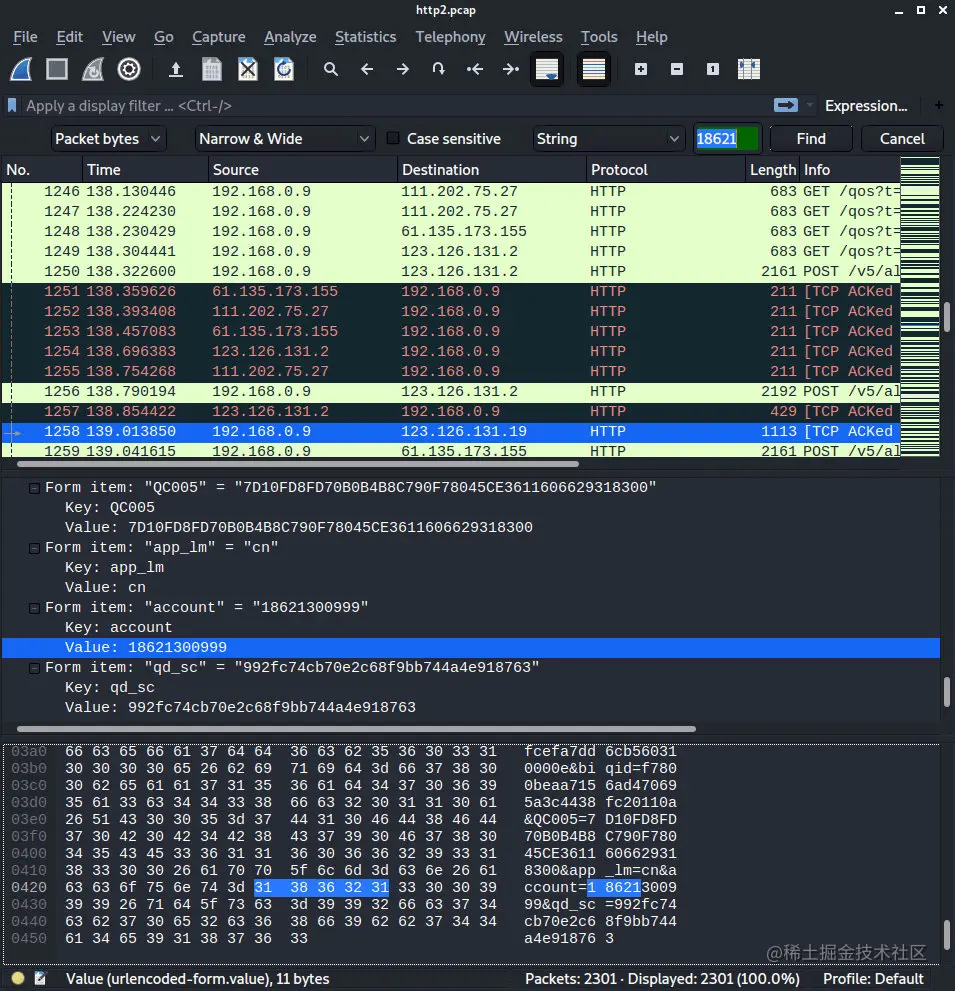The image size is (955, 991).
Task: Collapse the app_lm form item
Action: click(x=35, y=548)
